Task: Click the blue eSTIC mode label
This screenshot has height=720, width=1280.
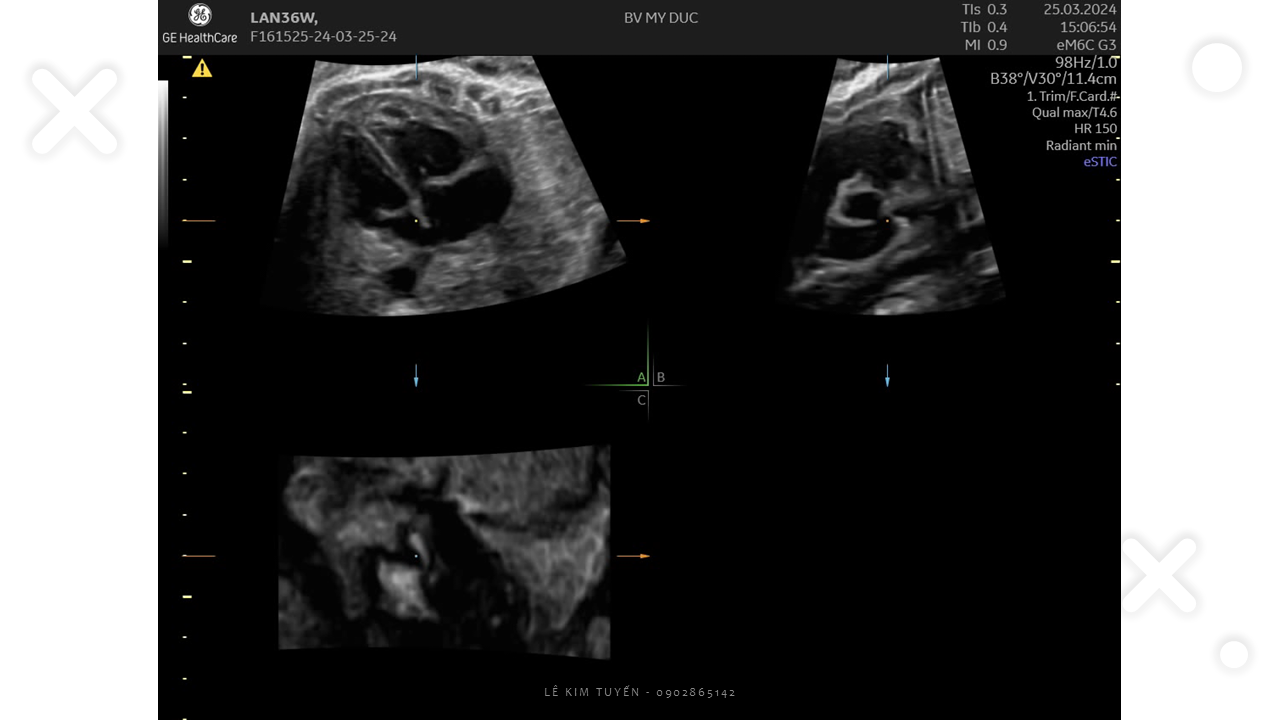Action: (1100, 162)
